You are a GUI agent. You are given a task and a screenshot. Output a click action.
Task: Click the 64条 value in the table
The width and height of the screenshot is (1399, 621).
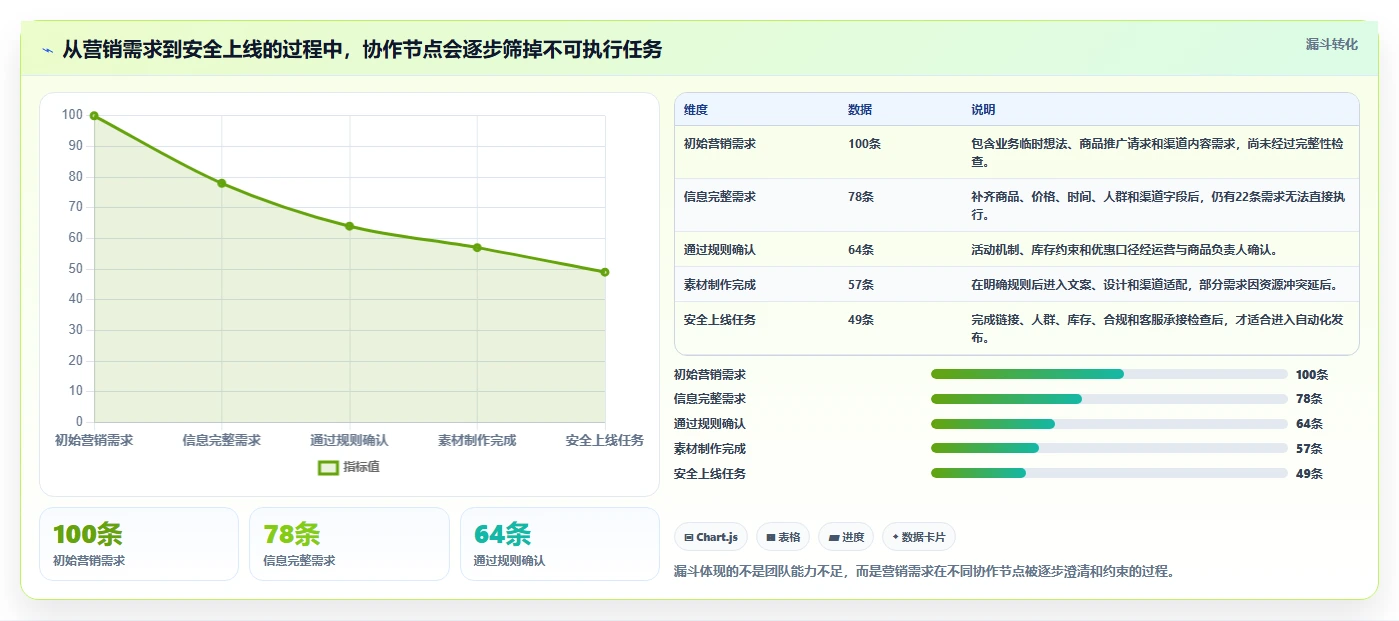861,250
